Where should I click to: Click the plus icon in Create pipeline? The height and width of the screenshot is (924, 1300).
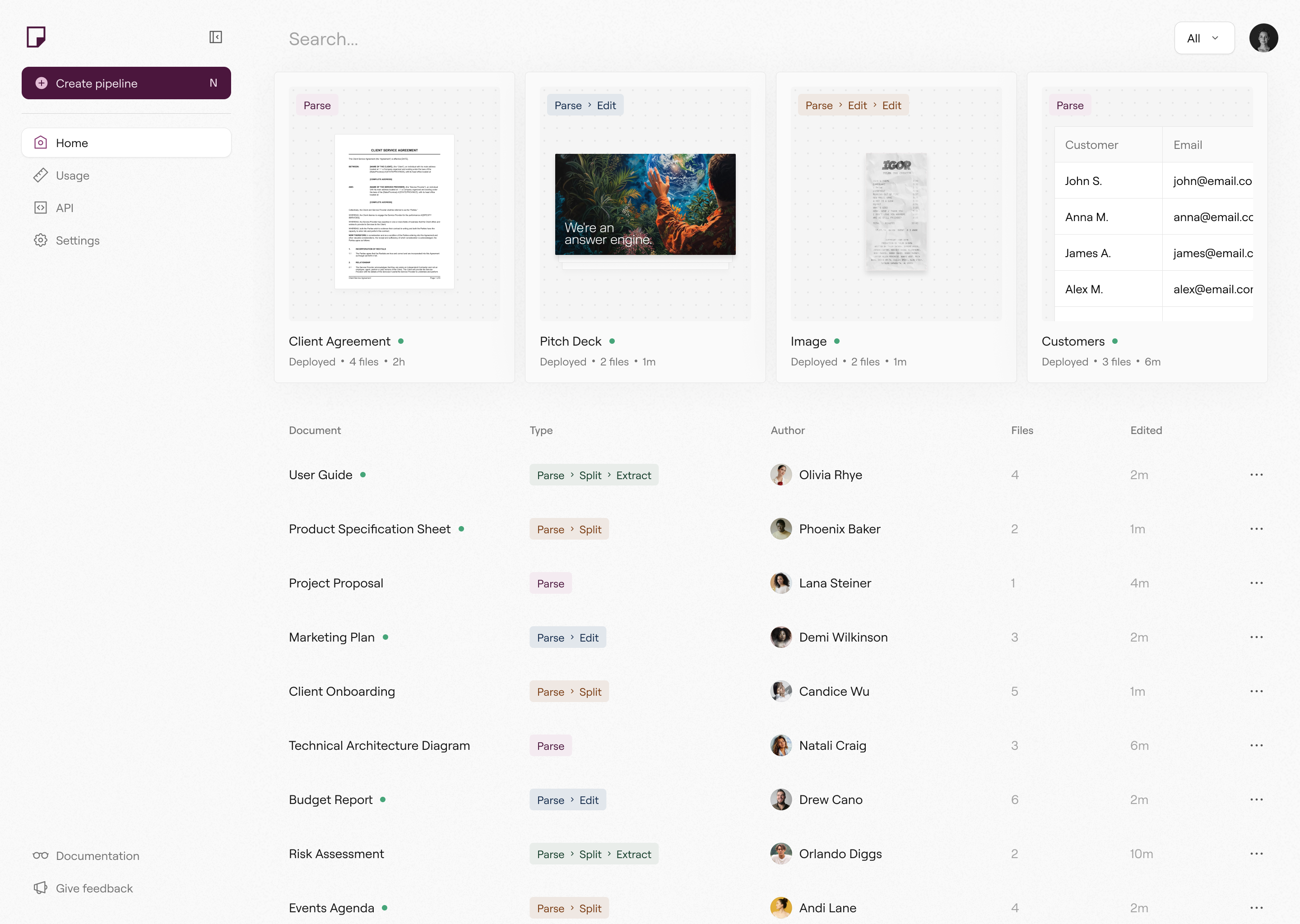[41, 83]
